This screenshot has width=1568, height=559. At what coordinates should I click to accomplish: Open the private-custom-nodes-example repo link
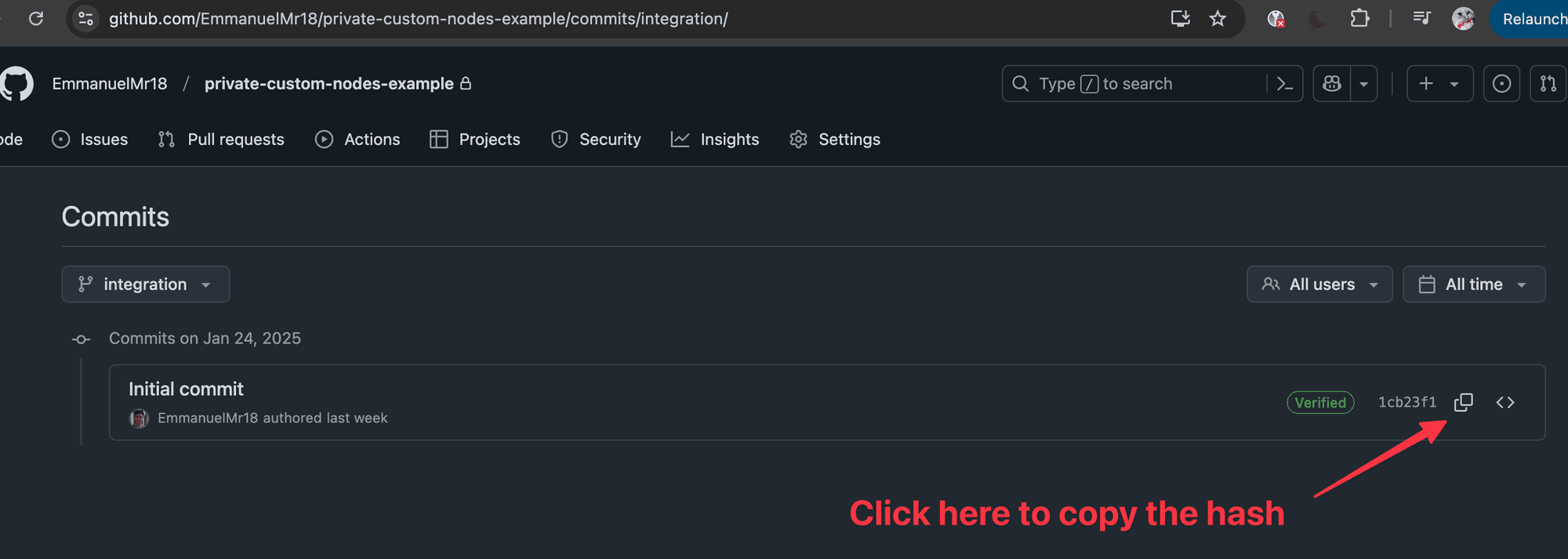tap(329, 84)
